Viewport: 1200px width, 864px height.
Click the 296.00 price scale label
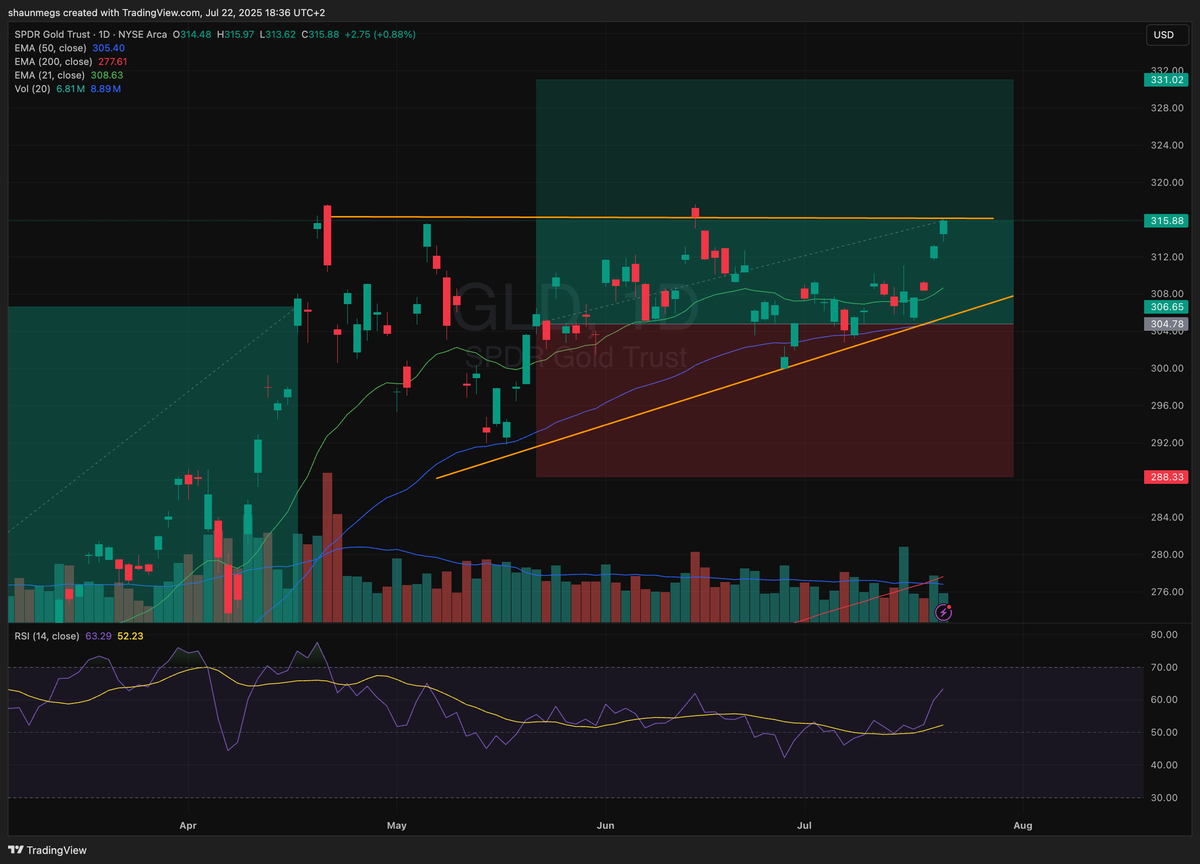coord(1166,405)
